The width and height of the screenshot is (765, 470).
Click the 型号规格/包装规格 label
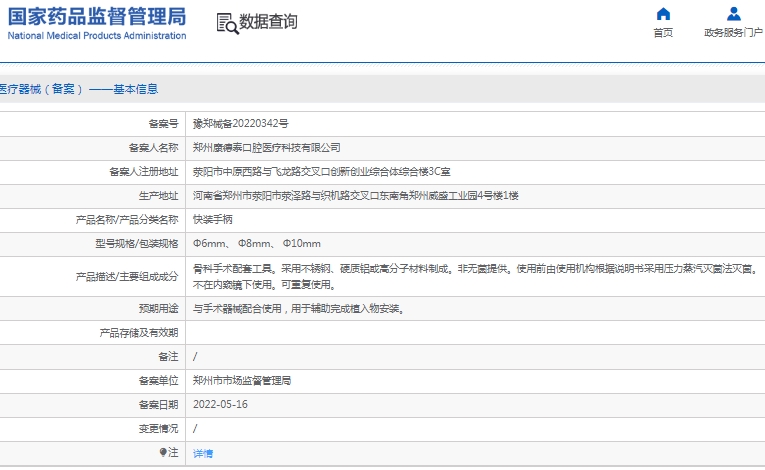coord(137,244)
